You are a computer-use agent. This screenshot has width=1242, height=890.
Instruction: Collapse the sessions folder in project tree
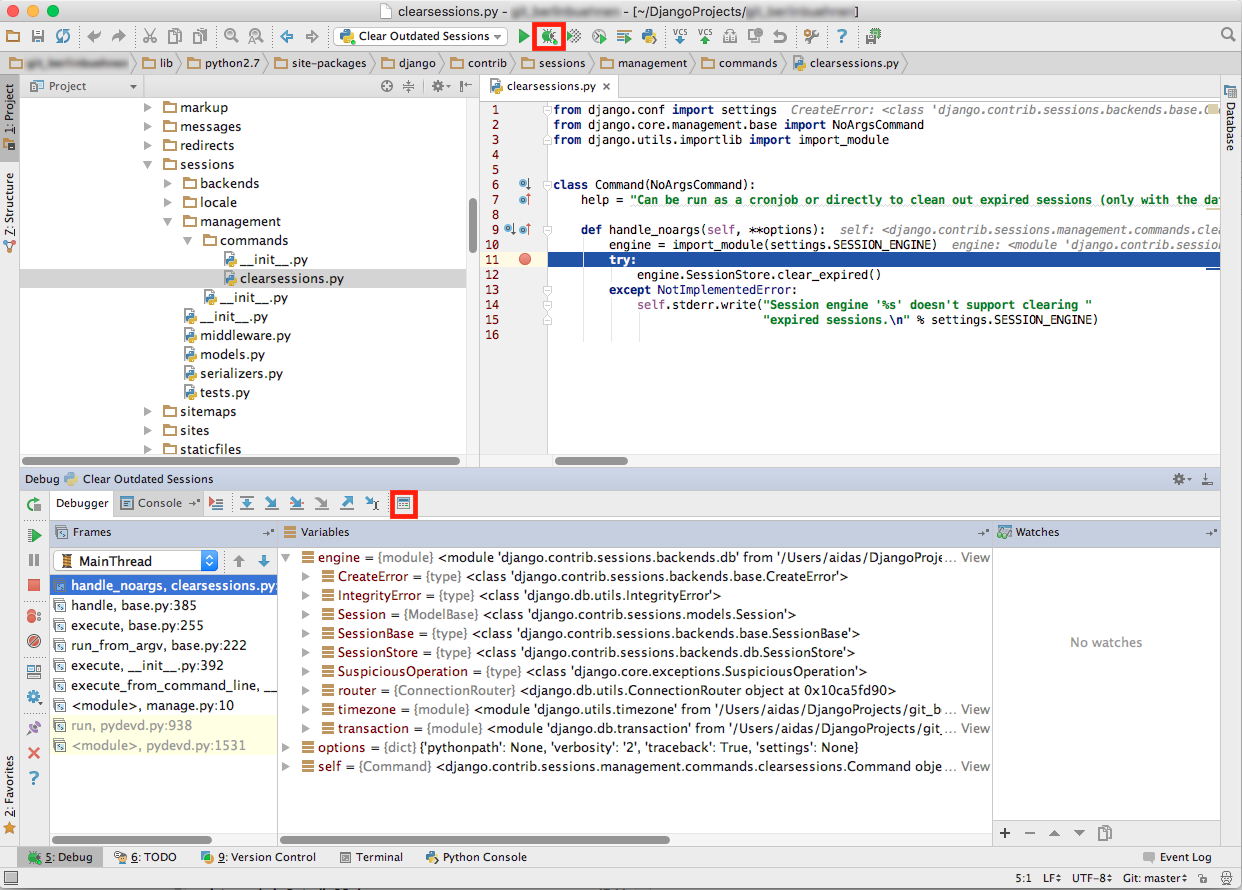click(147, 164)
